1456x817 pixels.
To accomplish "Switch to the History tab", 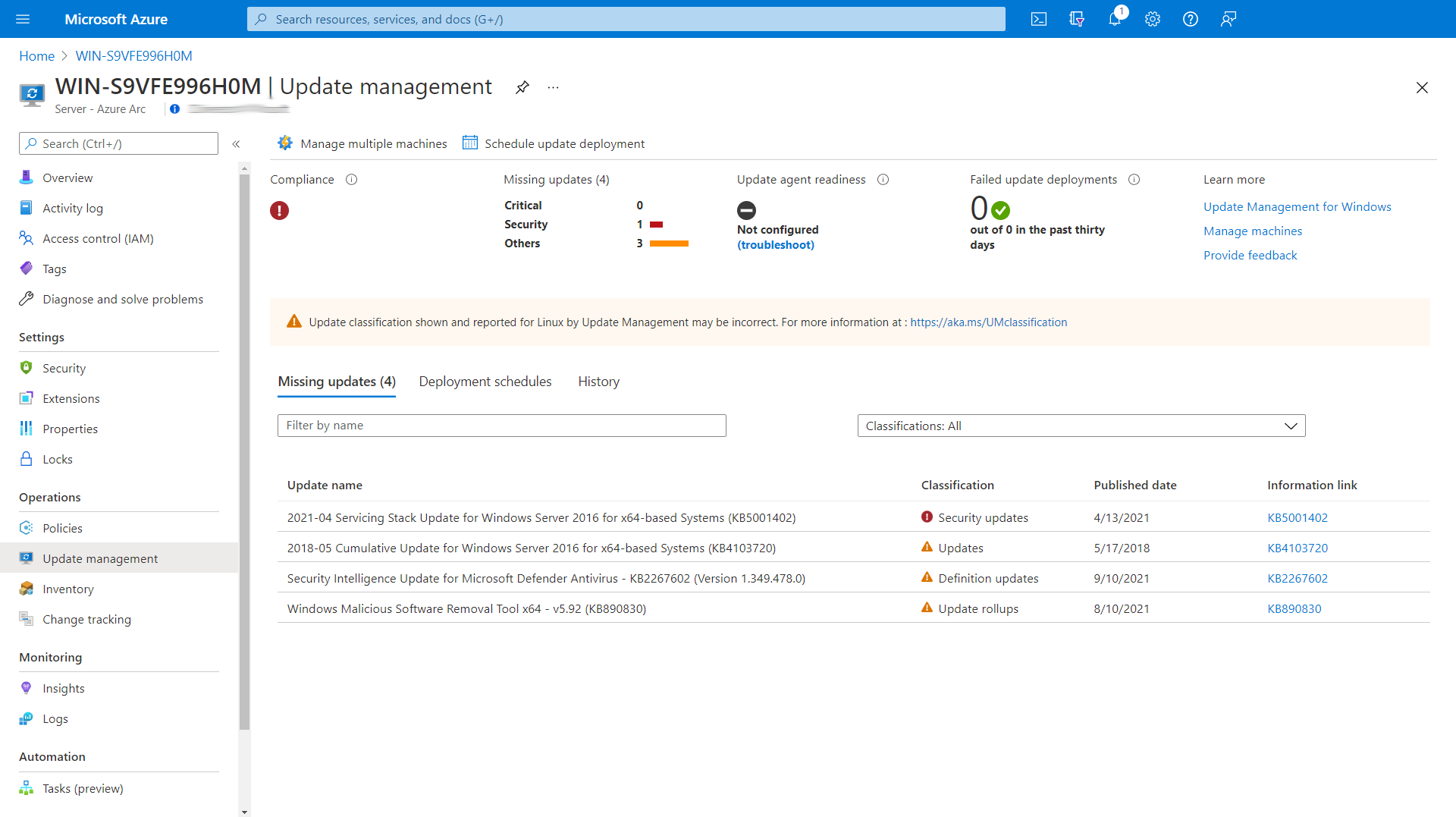I will [598, 382].
